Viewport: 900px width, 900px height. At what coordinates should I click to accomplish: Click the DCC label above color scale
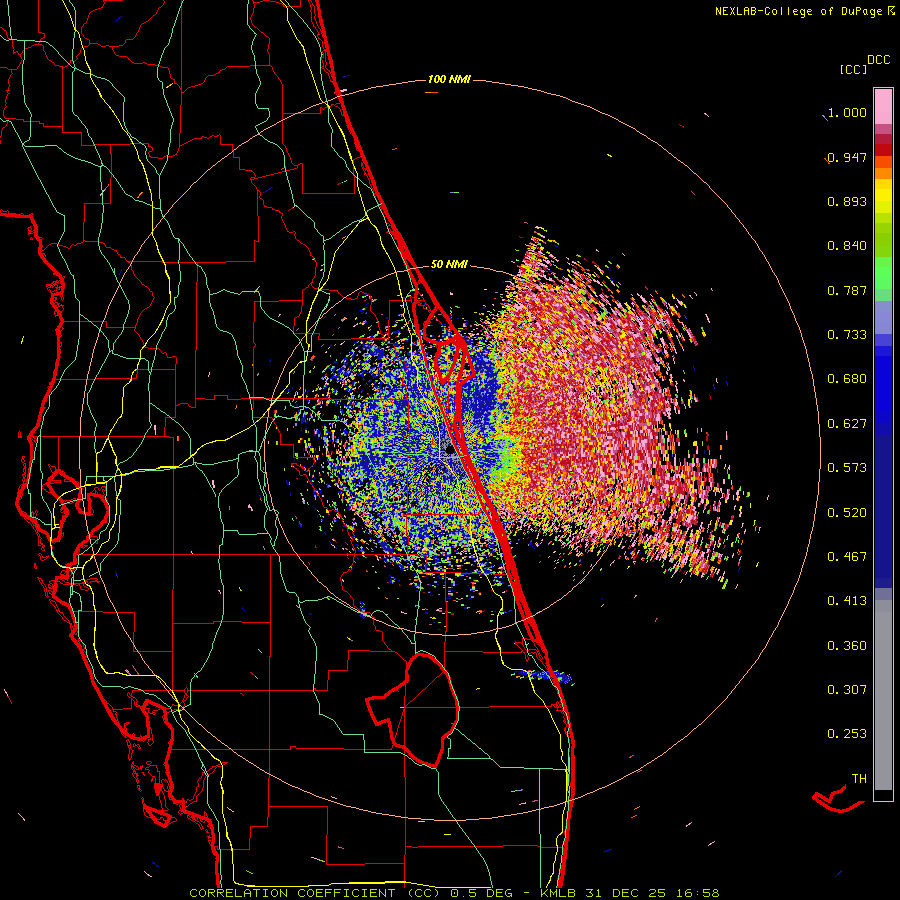(x=878, y=60)
